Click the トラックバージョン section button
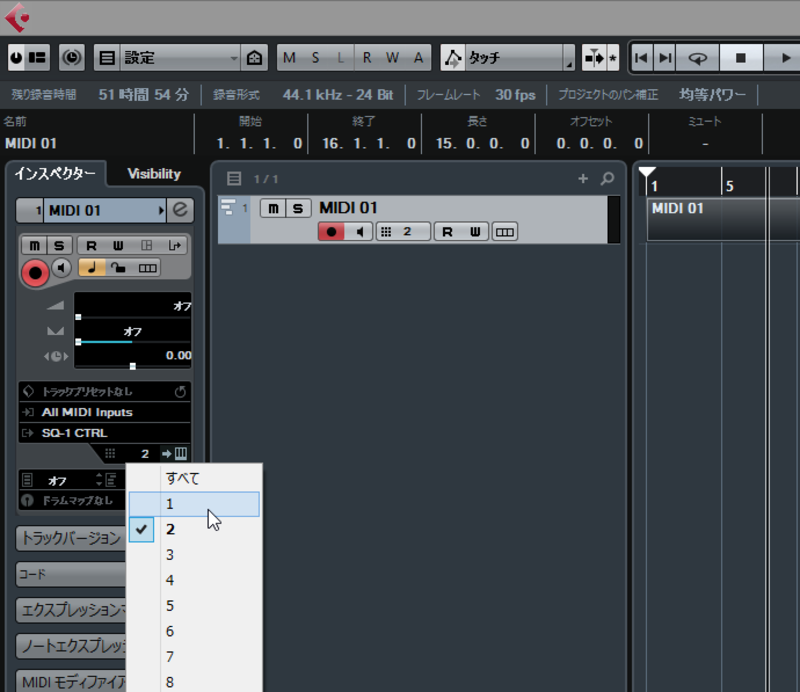The height and width of the screenshot is (692, 800). pos(70,538)
